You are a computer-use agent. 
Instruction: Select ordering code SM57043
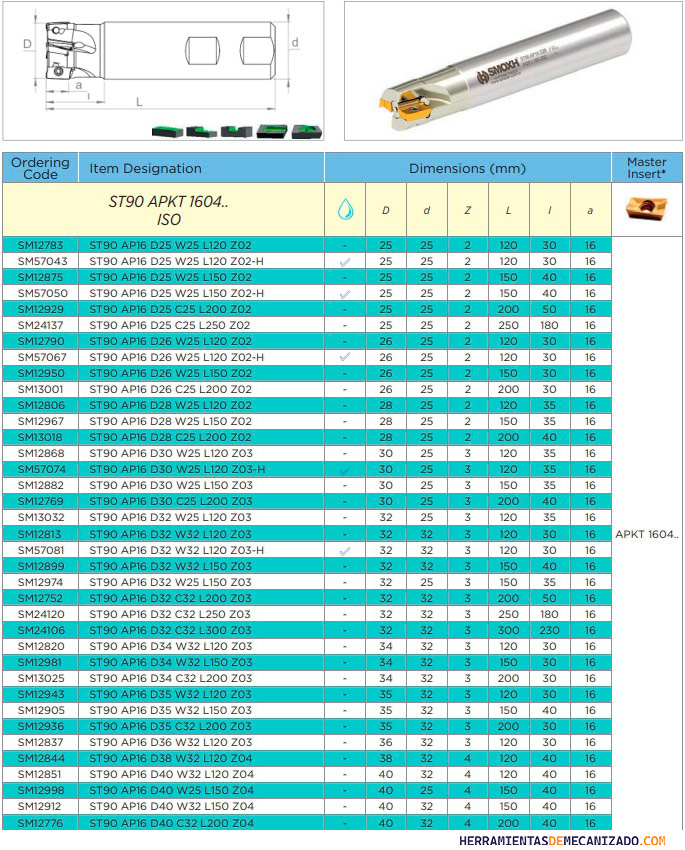[x=42, y=261]
